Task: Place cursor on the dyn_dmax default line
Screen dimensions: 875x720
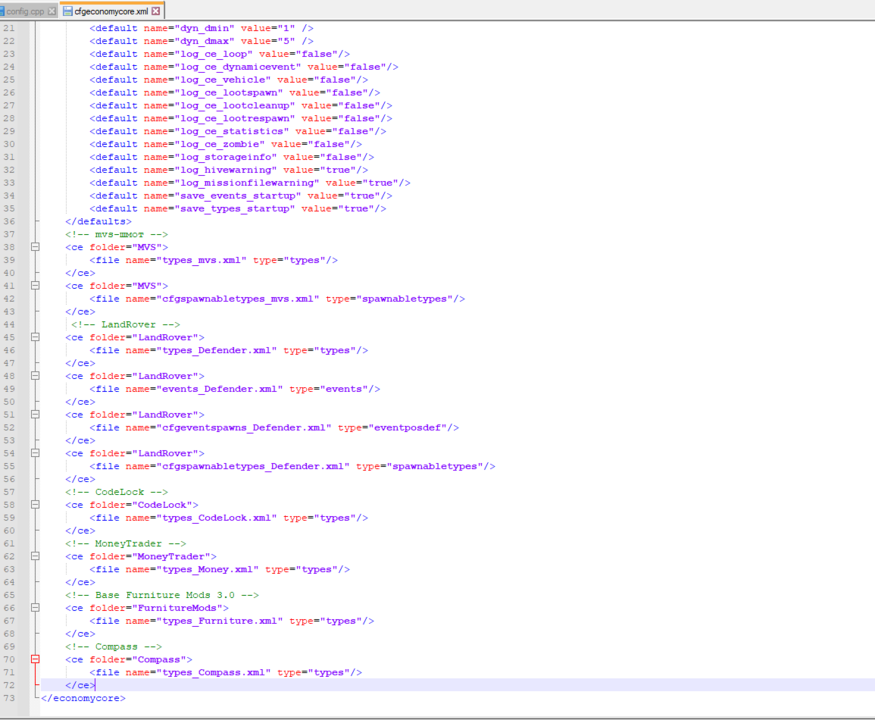Action: point(201,41)
